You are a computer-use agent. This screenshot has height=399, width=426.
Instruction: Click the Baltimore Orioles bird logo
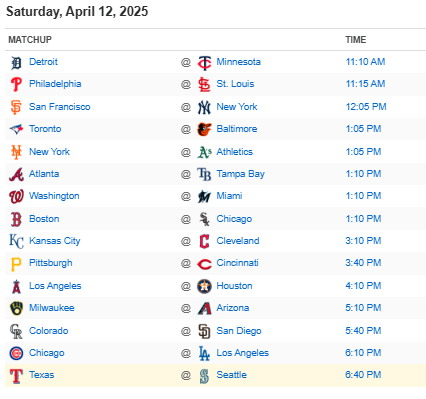204,129
